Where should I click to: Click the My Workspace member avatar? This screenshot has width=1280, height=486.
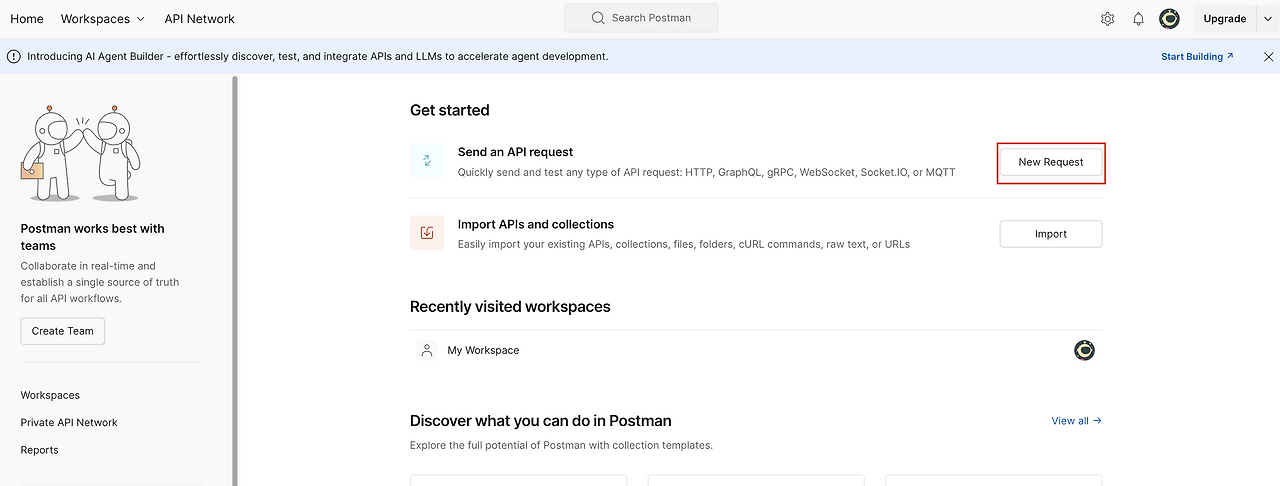1084,350
